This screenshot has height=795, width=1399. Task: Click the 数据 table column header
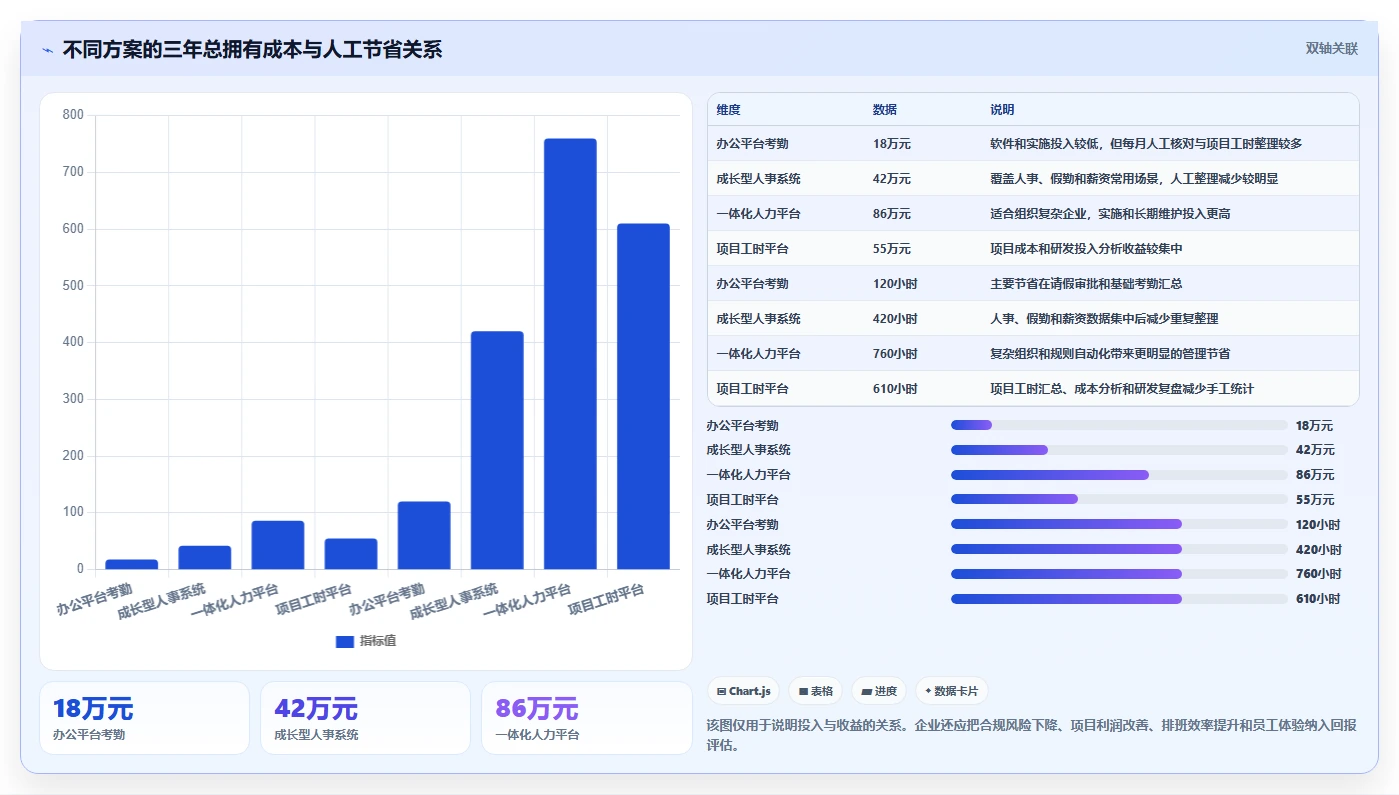click(x=885, y=110)
